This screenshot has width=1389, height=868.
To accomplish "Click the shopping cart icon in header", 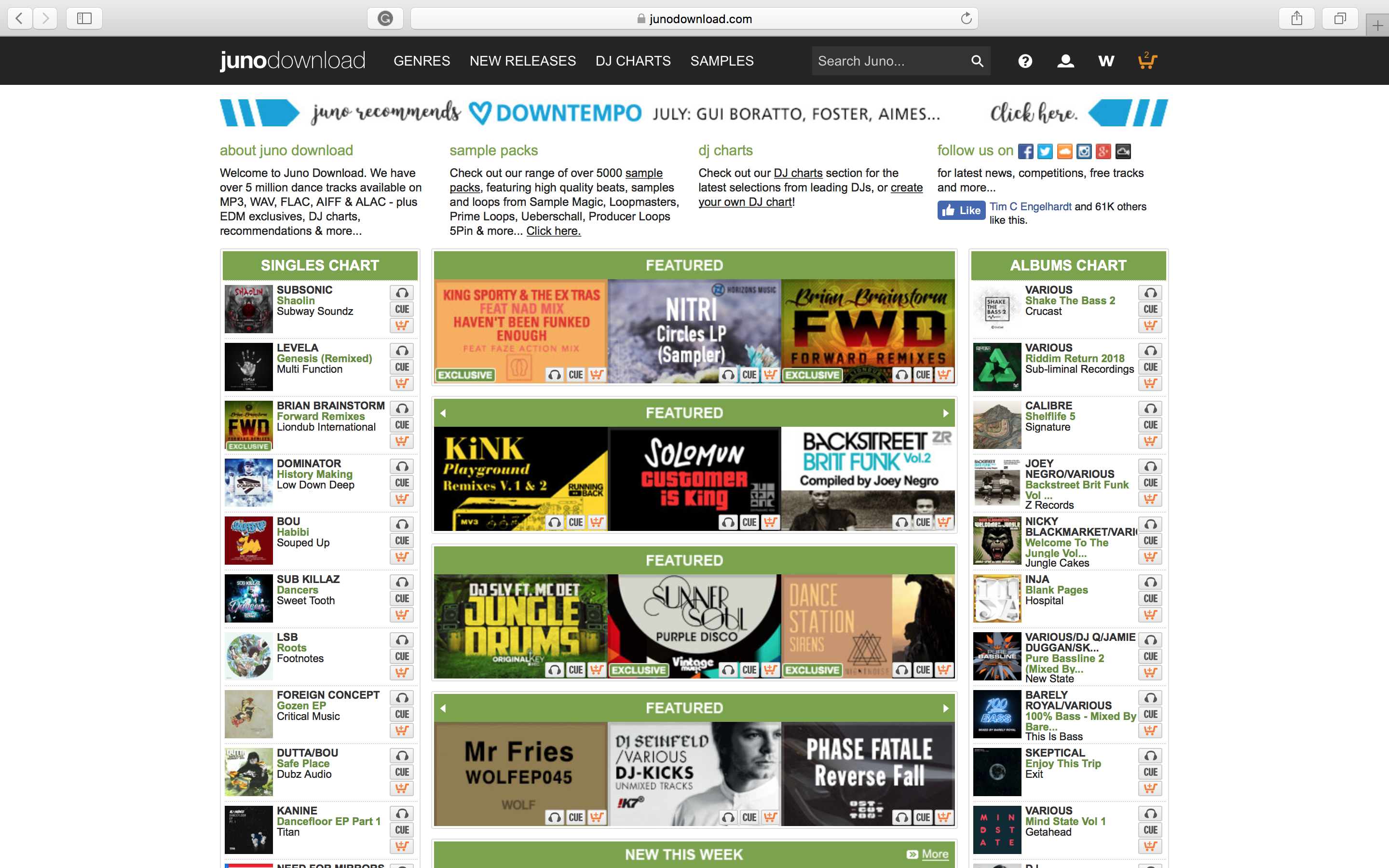I will point(1147,61).
